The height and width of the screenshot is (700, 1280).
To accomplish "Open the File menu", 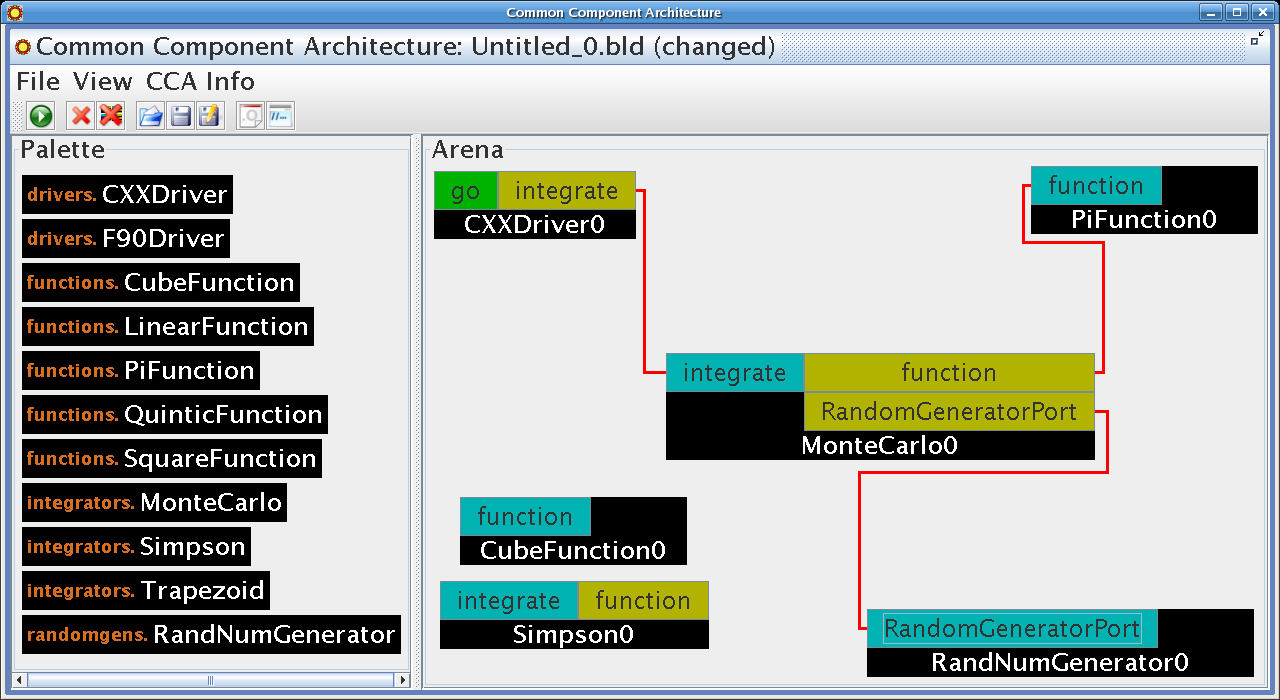I will coord(38,82).
